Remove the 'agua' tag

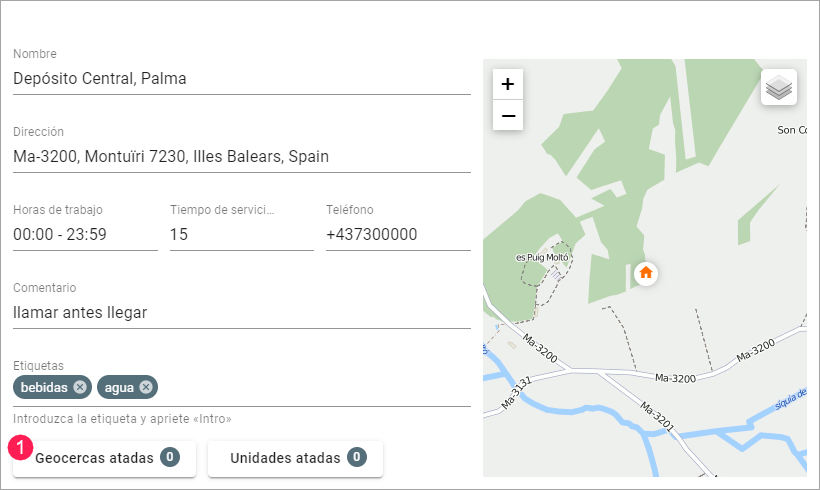click(146, 387)
